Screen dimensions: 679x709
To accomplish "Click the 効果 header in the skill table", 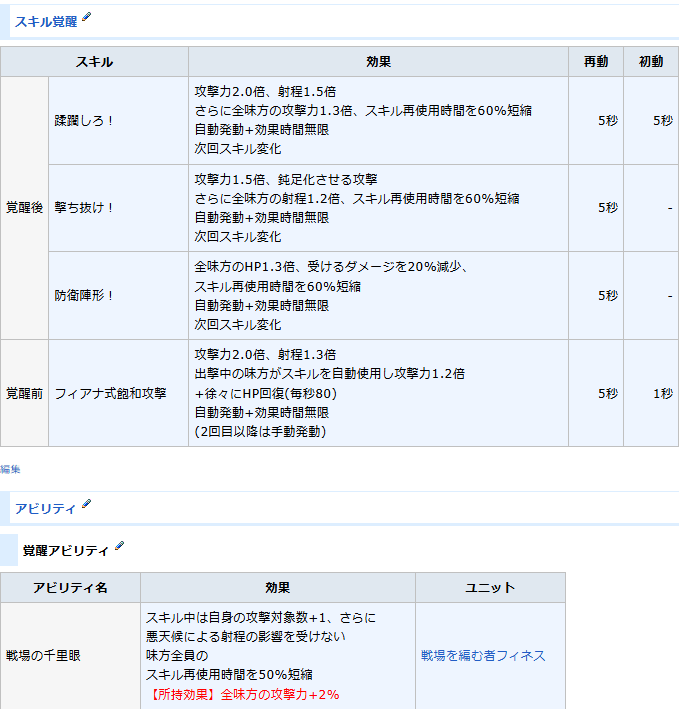I will coord(378,62).
